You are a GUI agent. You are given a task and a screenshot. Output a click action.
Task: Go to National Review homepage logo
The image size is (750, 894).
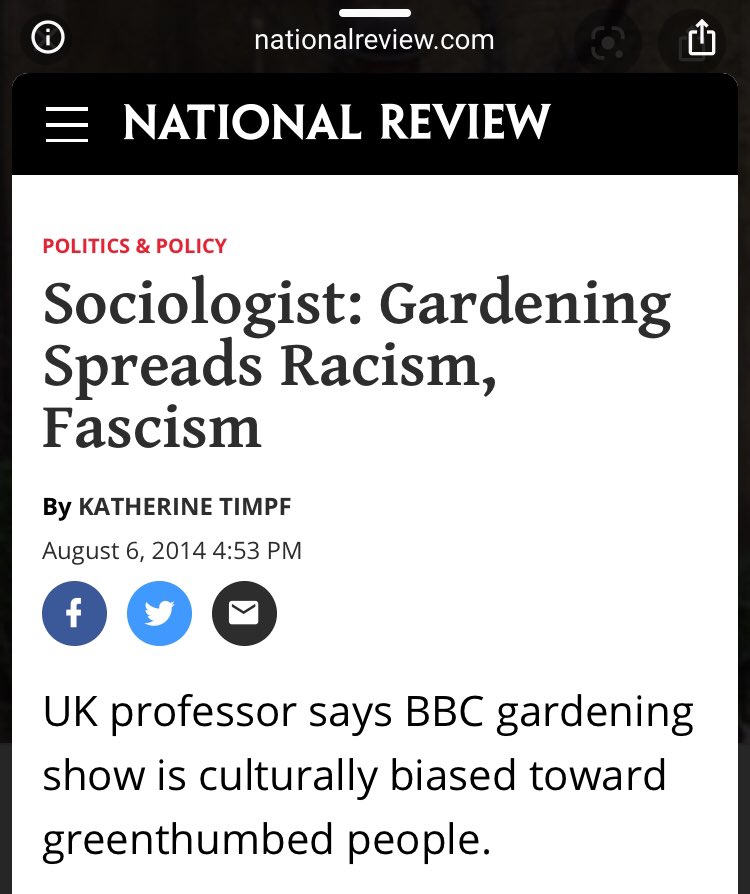(337, 123)
